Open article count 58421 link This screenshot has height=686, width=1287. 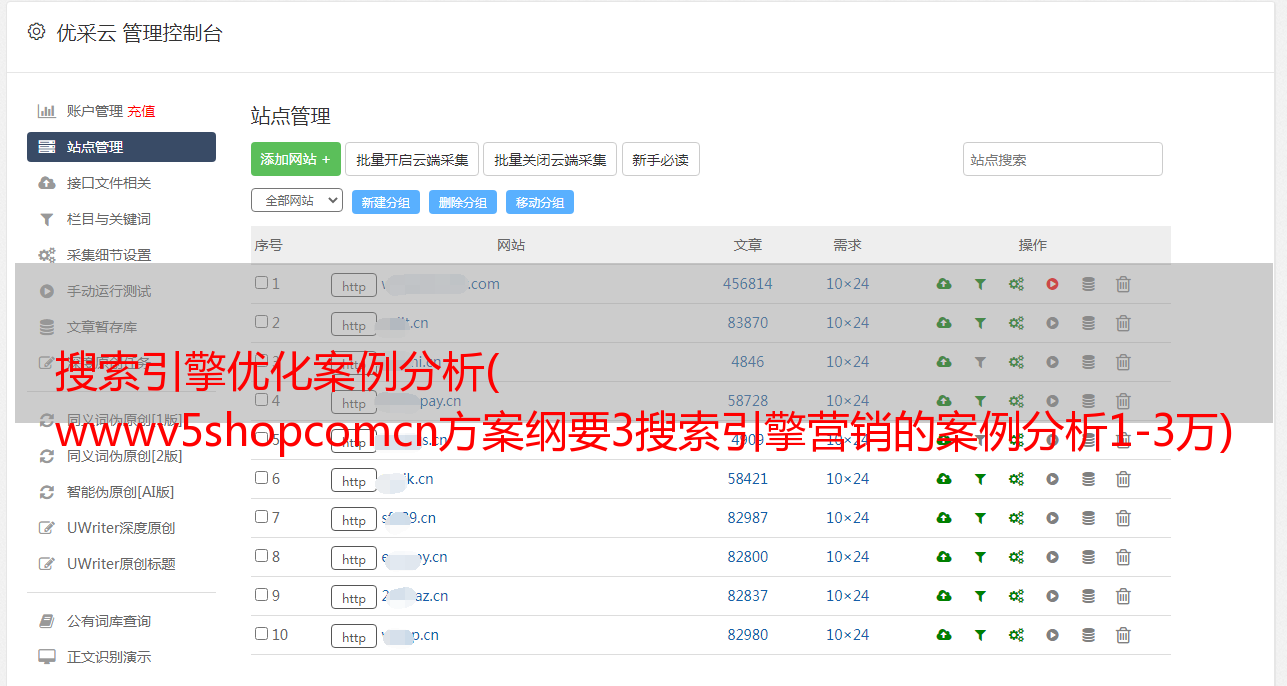tap(748, 479)
